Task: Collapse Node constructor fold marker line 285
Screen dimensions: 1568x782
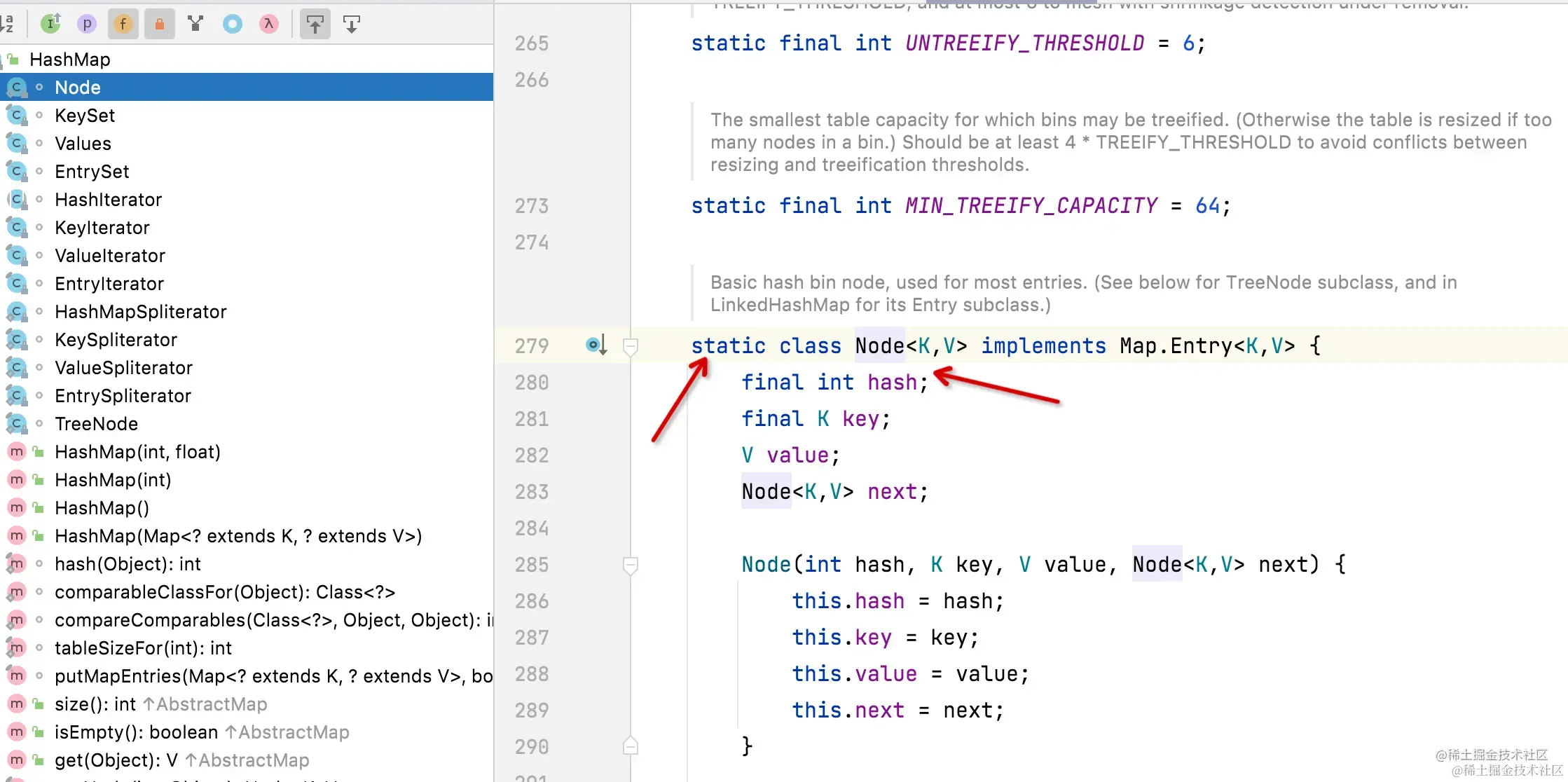Action: tap(630, 565)
